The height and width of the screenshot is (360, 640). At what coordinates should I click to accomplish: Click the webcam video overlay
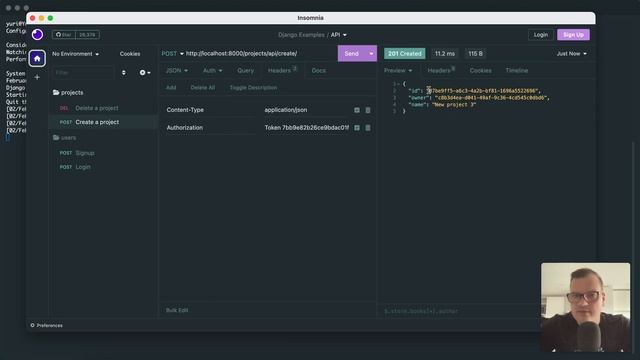pyautogui.click(x=585, y=307)
